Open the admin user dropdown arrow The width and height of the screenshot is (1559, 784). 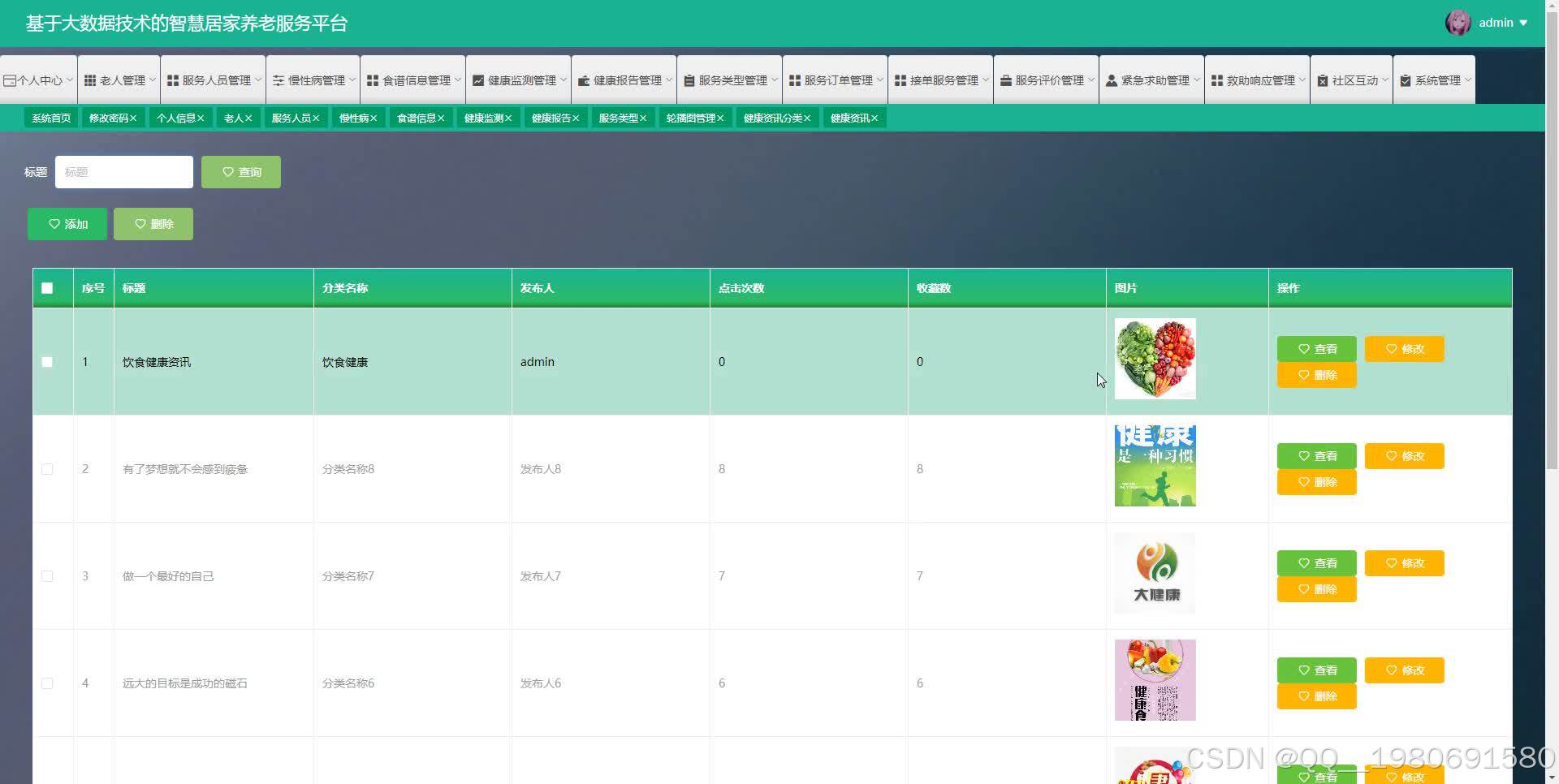tap(1523, 24)
